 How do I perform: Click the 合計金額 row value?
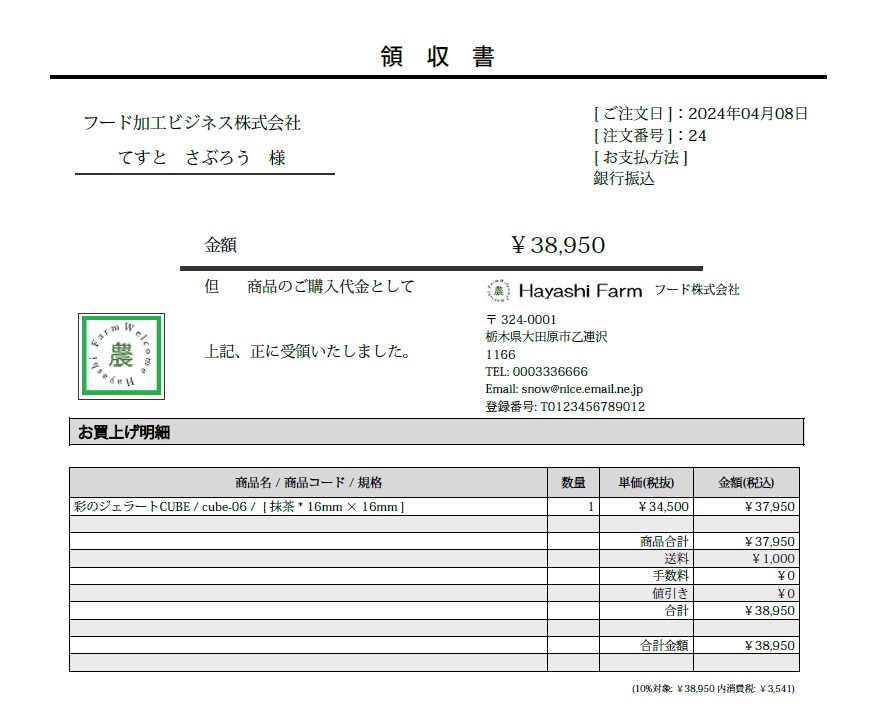click(x=770, y=646)
